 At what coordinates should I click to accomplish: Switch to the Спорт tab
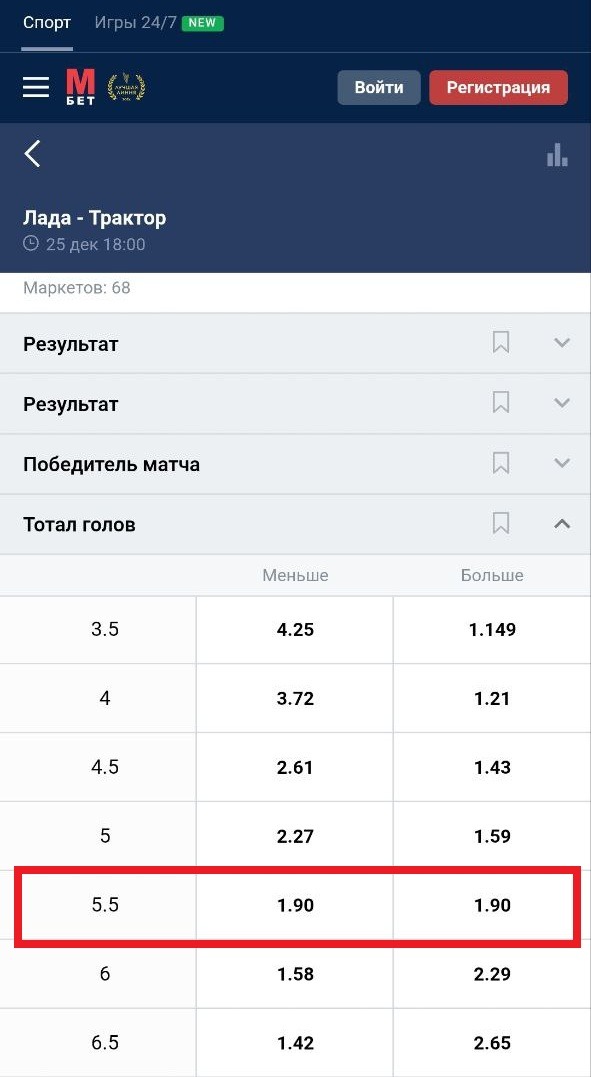pyautogui.click(x=46, y=21)
